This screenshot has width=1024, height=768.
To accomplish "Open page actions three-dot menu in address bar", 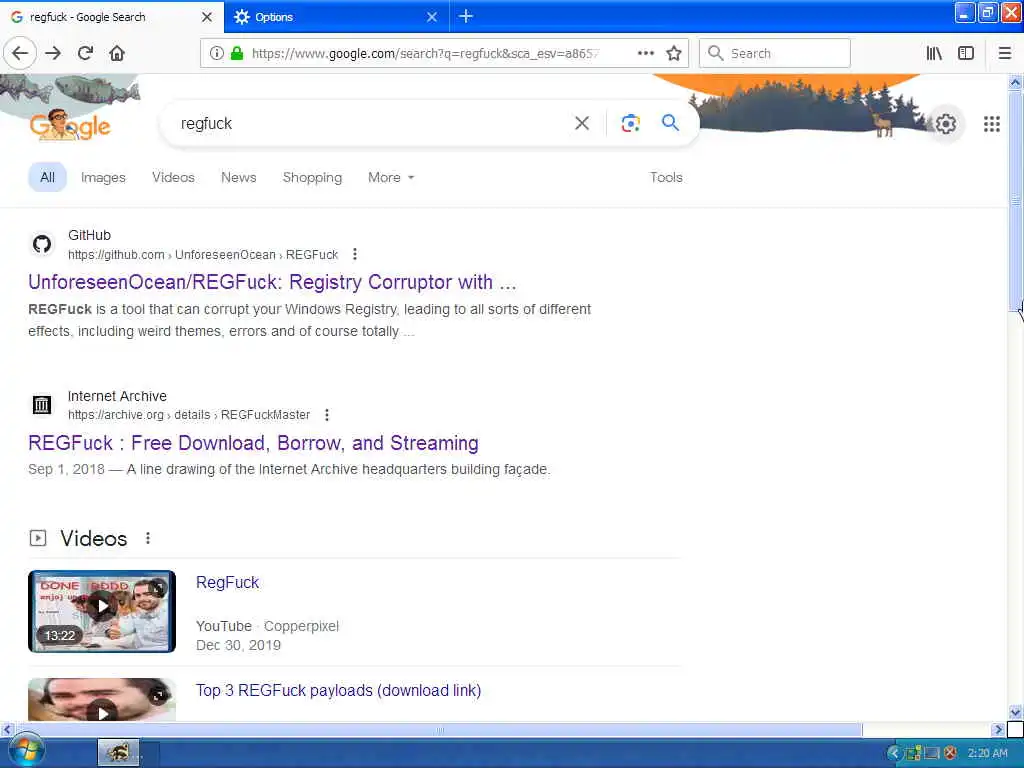I will [x=645, y=53].
